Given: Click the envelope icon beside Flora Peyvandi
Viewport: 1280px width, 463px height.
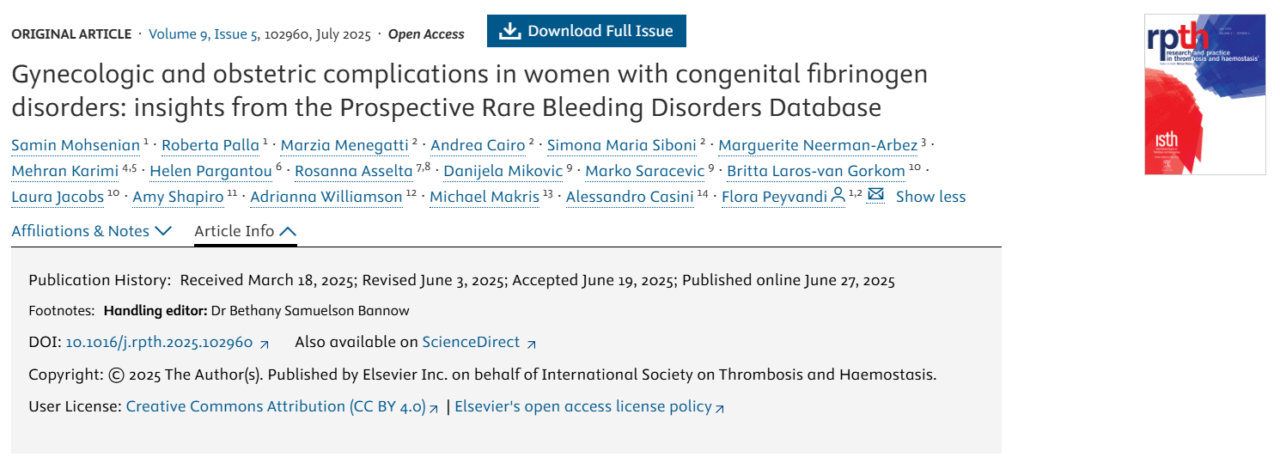Looking at the screenshot, I should point(875,196).
